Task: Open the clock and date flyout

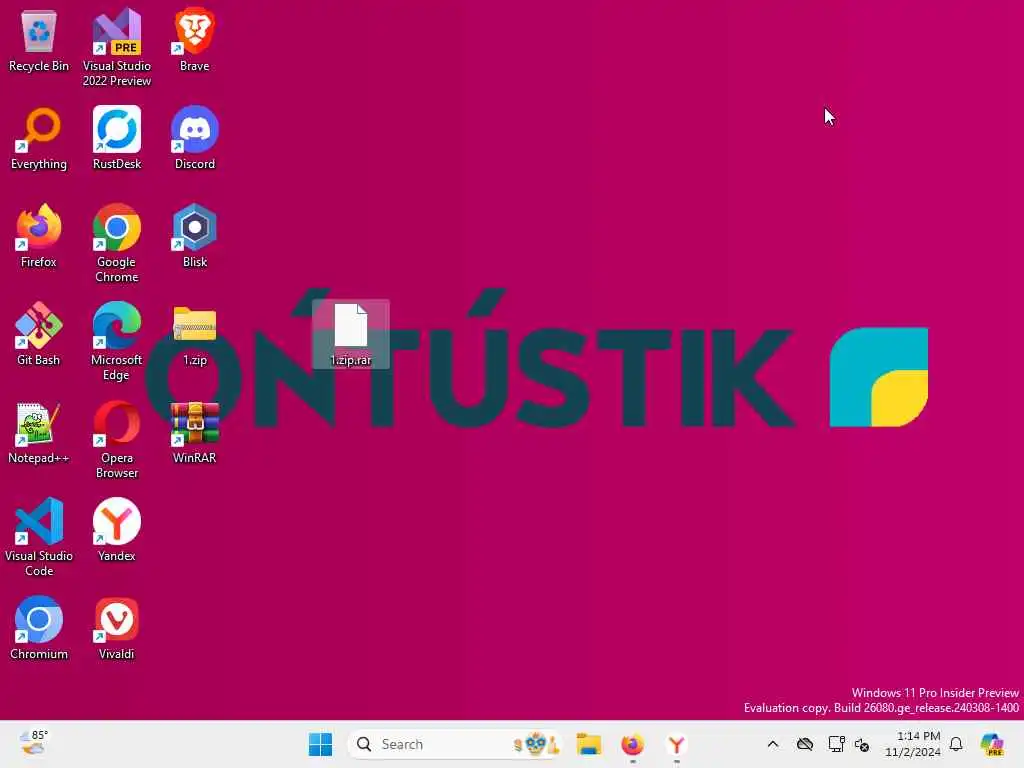Action: pos(912,744)
